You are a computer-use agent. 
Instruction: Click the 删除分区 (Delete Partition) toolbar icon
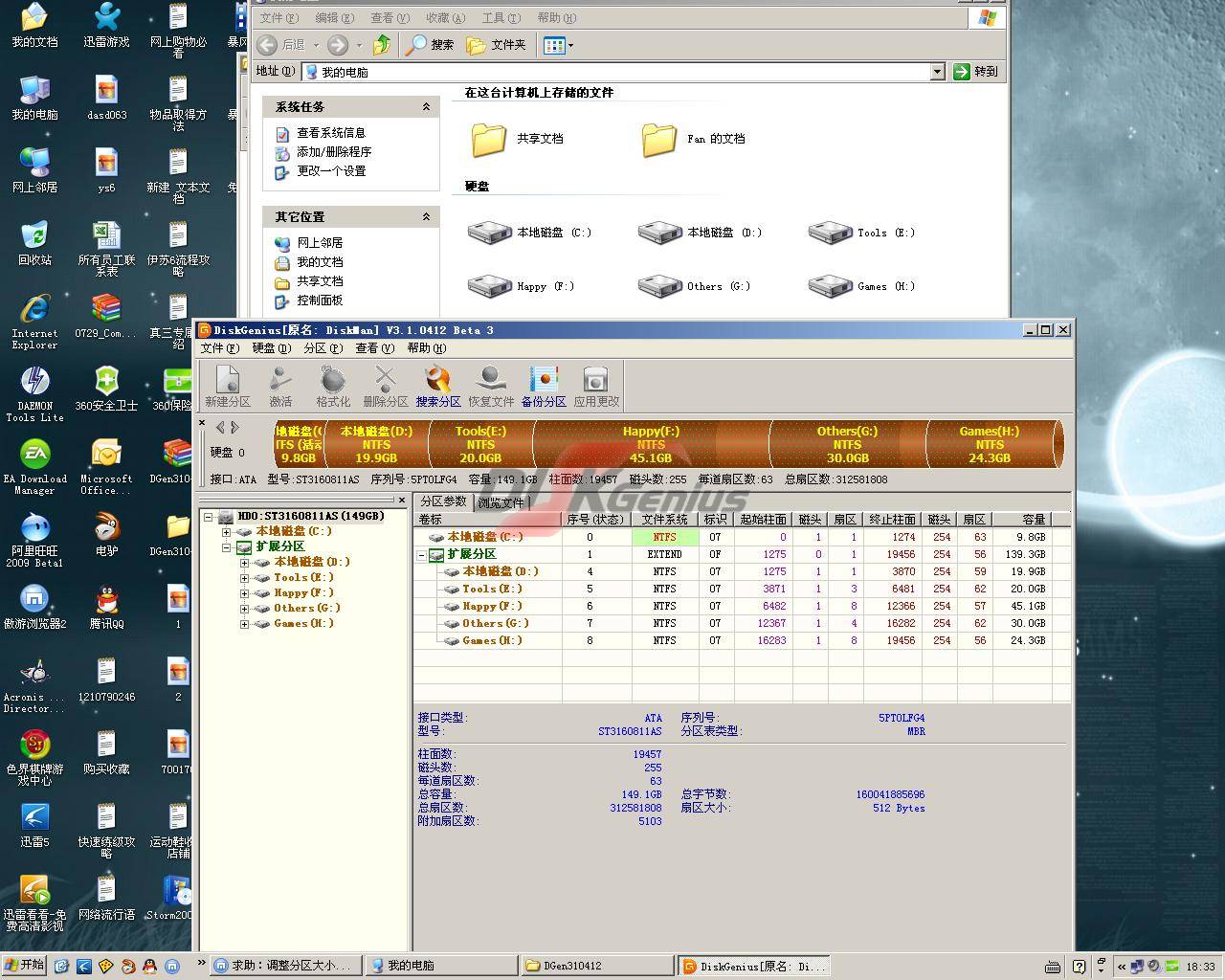pos(386,386)
